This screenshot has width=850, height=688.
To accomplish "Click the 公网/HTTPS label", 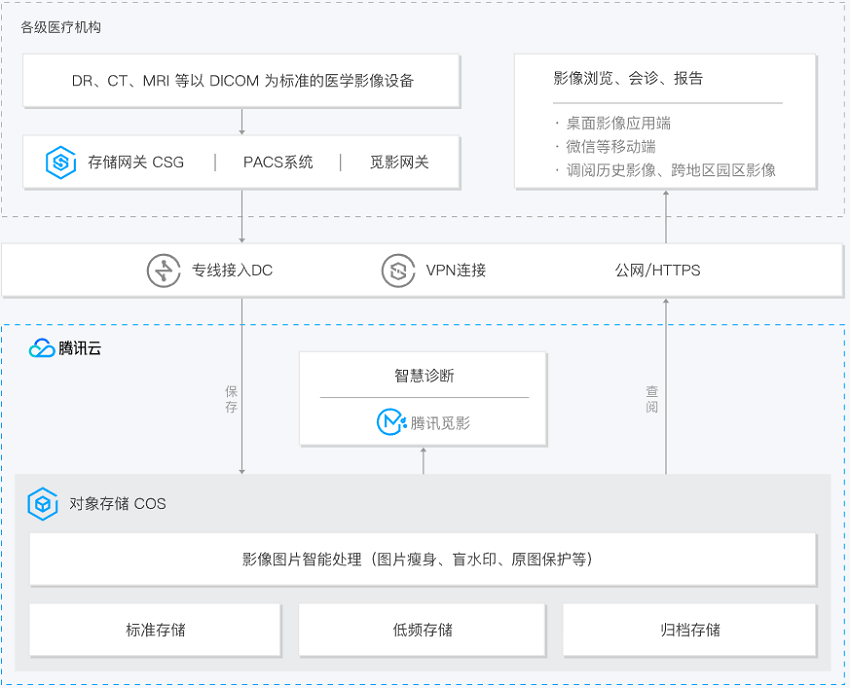I will 658,271.
